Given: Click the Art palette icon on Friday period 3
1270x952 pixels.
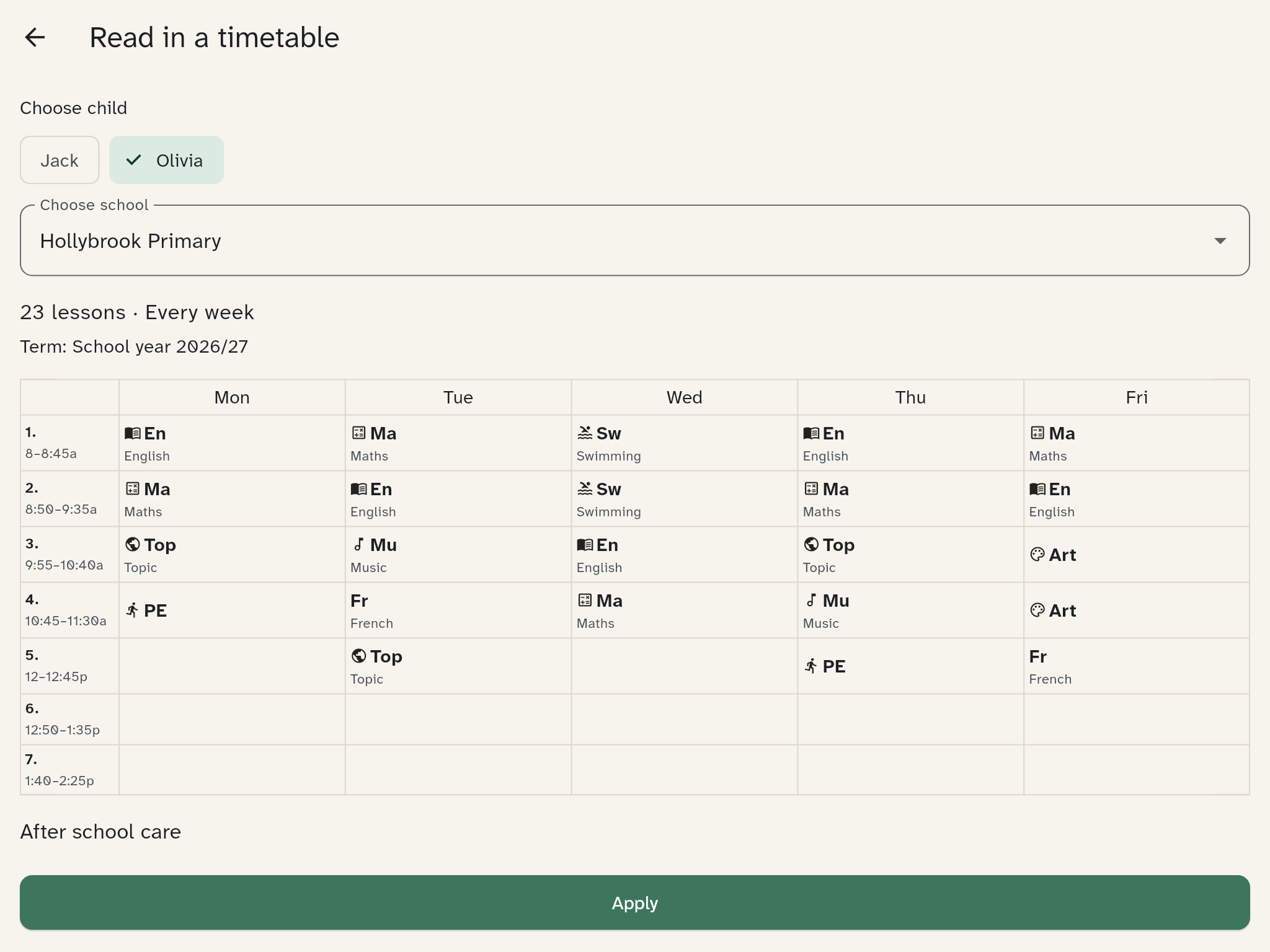Looking at the screenshot, I should point(1037,554).
